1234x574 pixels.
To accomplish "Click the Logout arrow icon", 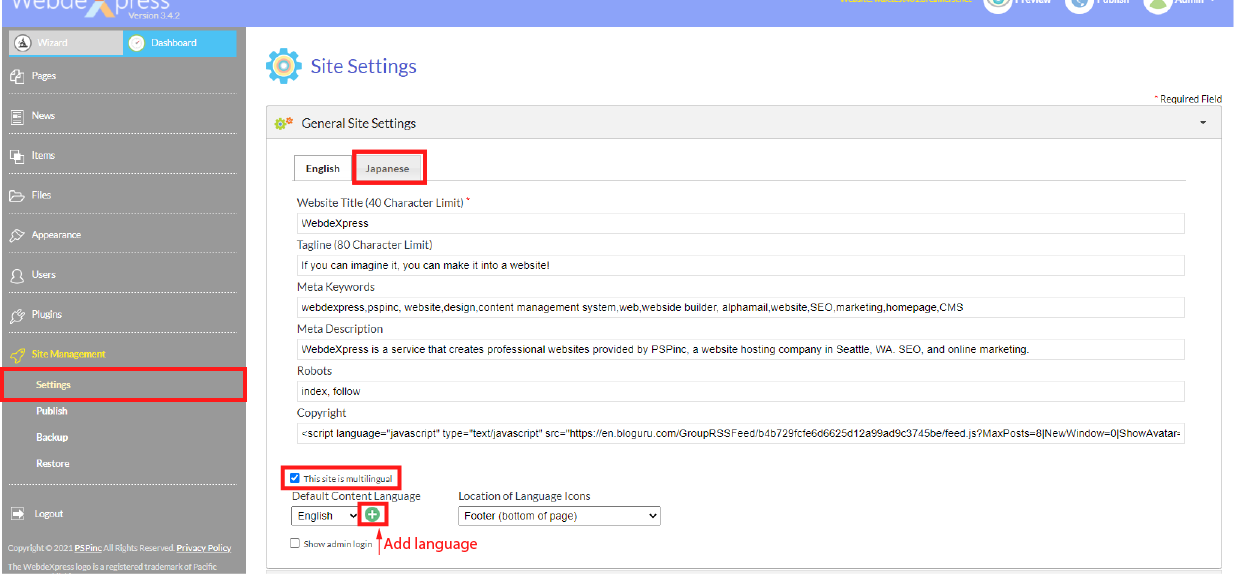I will (x=17, y=514).
